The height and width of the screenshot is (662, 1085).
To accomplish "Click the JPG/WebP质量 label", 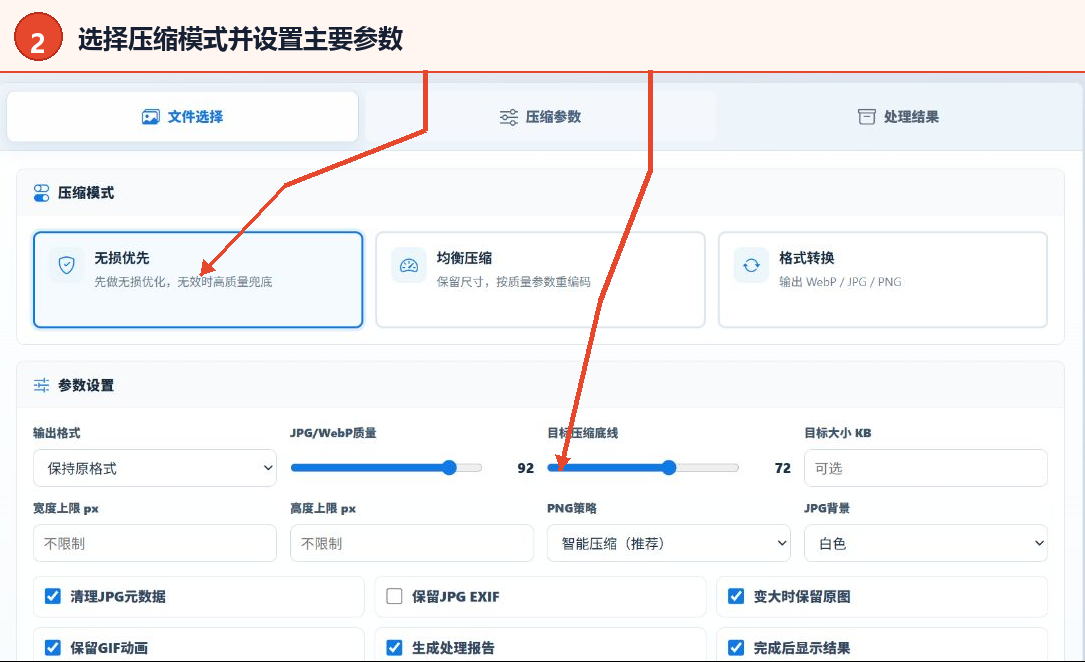I will 333,433.
